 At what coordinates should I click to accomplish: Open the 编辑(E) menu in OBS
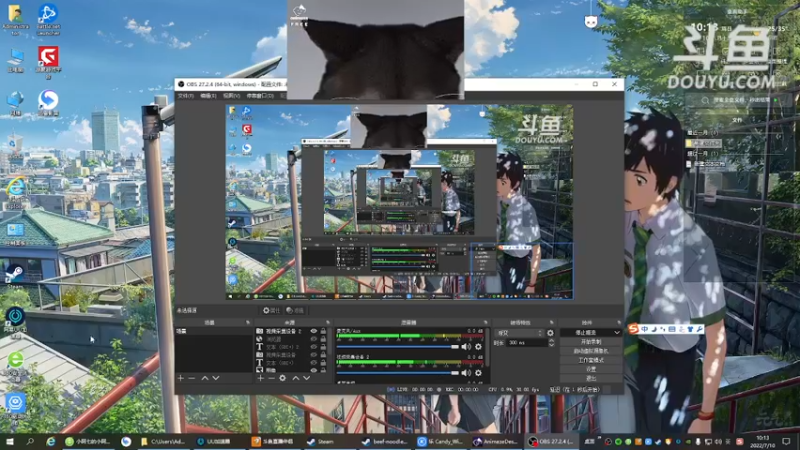(208, 96)
